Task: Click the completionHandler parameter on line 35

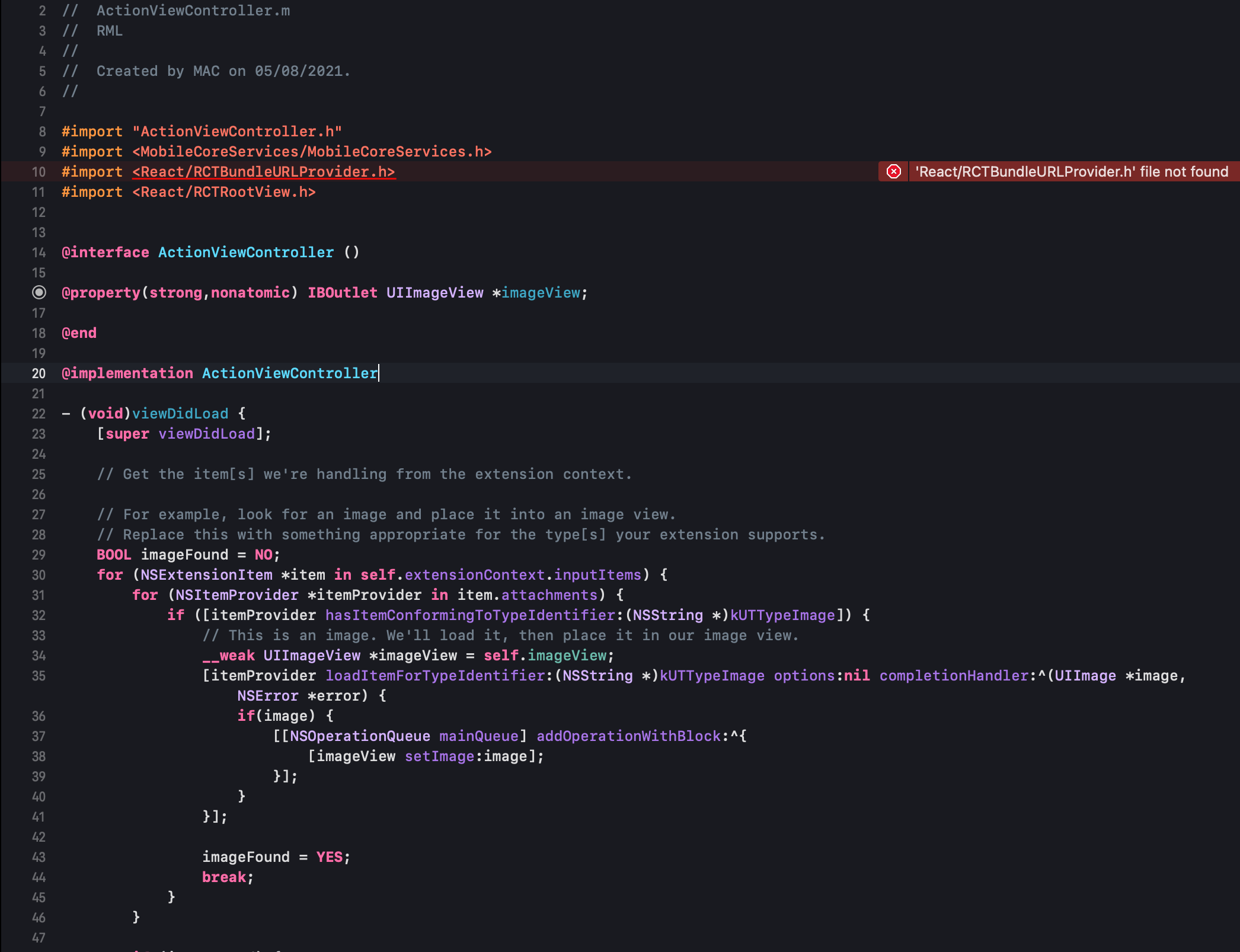Action: (x=954, y=676)
